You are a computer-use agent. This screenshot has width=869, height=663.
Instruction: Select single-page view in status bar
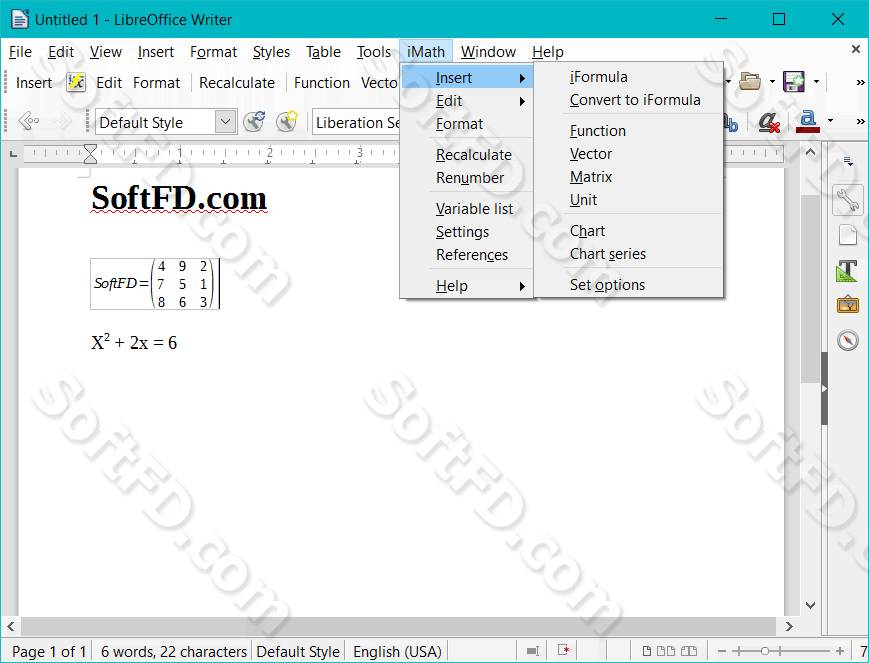(646, 651)
